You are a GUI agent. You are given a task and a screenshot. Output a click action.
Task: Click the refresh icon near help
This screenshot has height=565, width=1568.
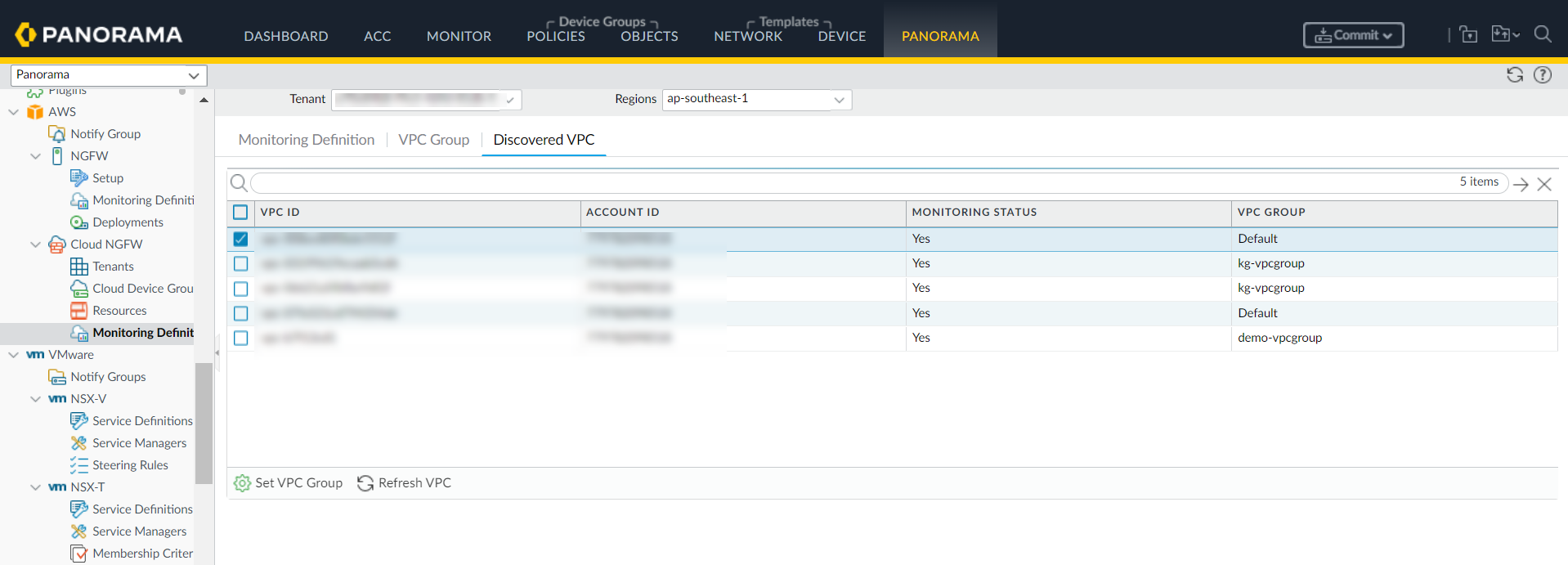pos(1514,75)
